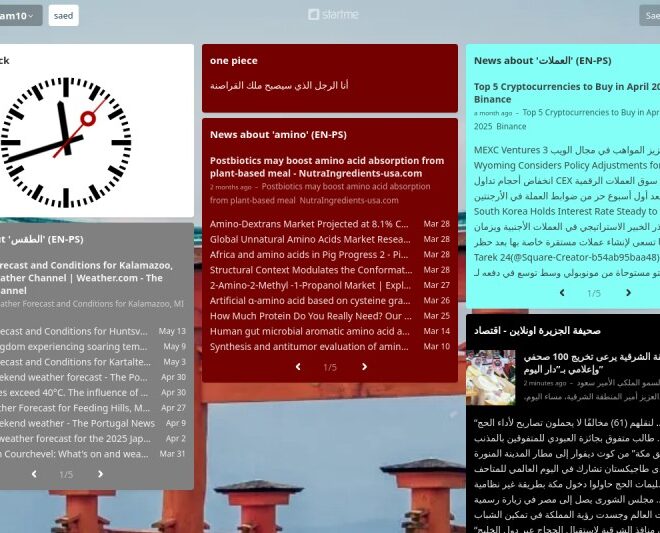Open 'Human gut microbial aromatic amino acid' article
Image resolution: width=660 pixels, height=533 pixels.
(x=309, y=331)
